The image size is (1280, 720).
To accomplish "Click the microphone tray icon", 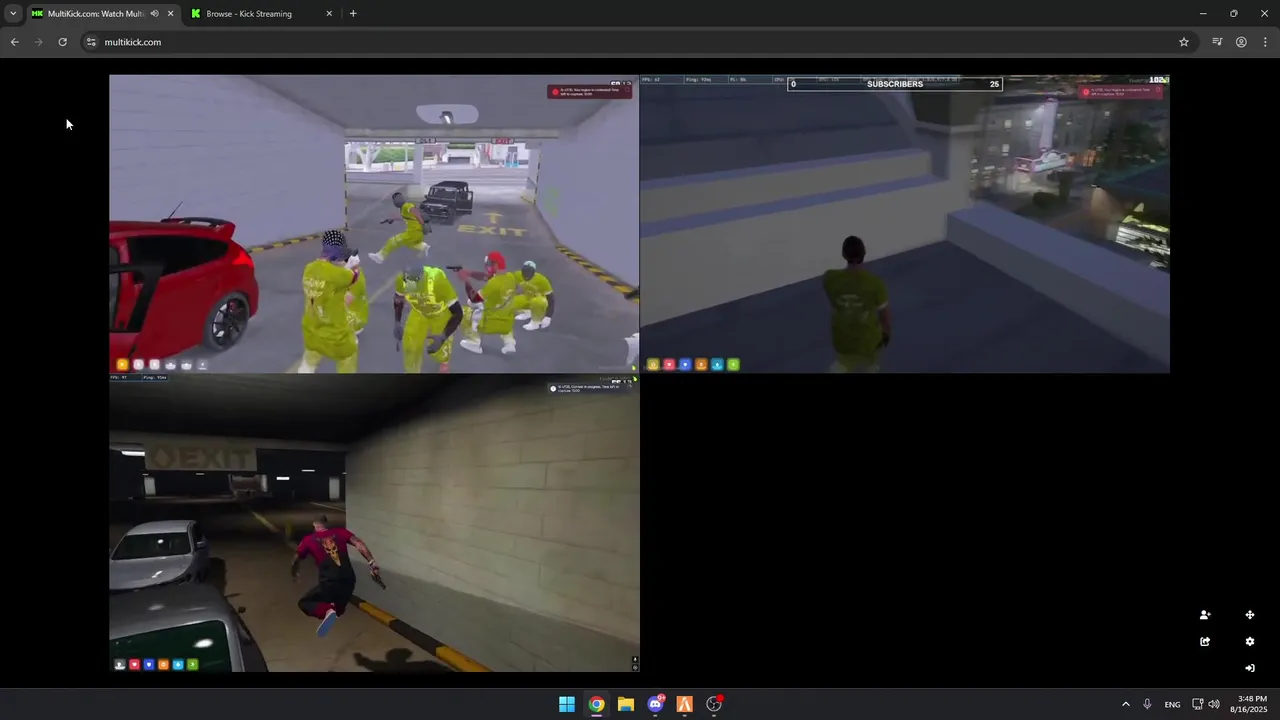I will [x=1148, y=704].
